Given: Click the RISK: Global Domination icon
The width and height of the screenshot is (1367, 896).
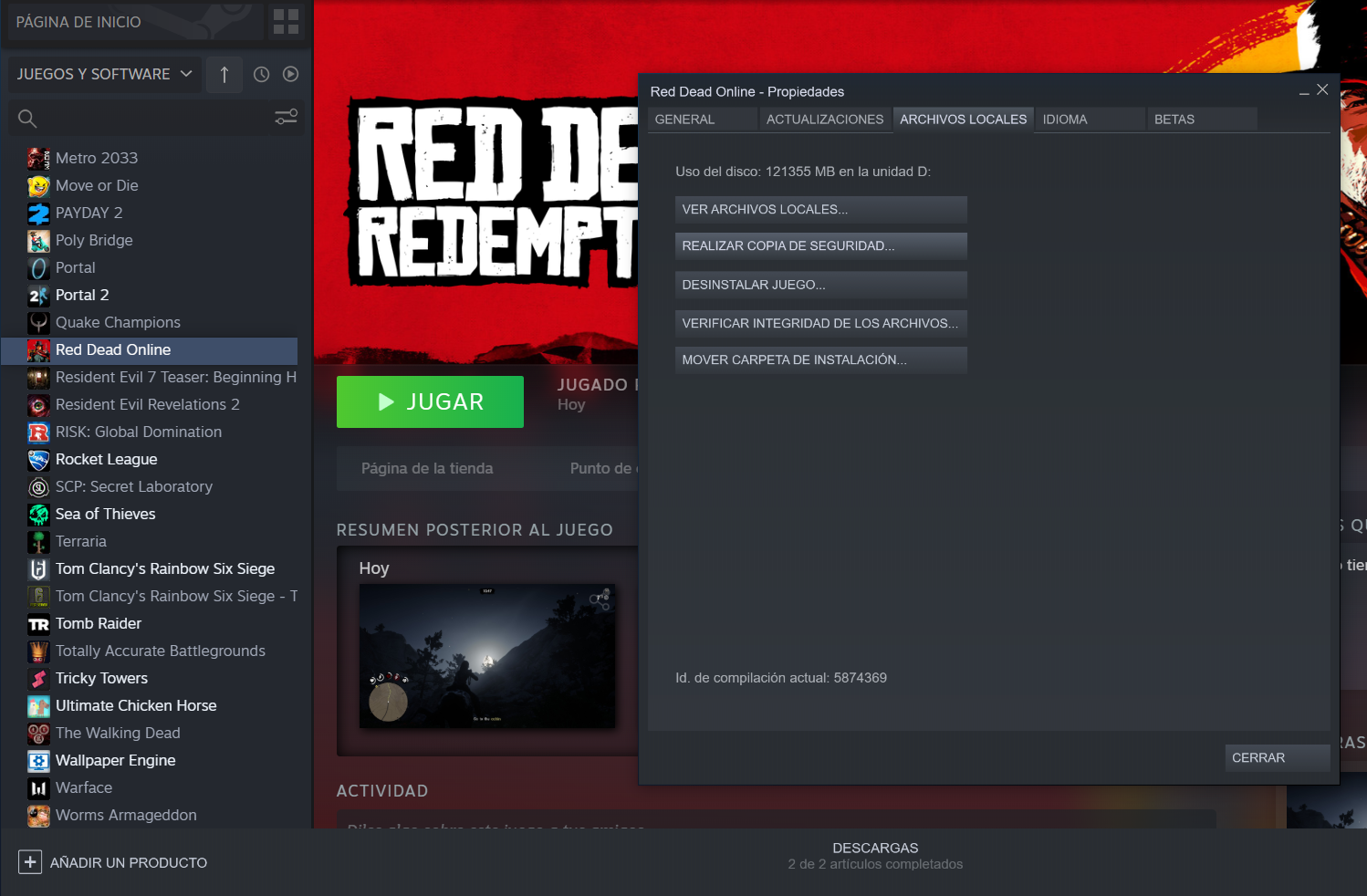Looking at the screenshot, I should coord(38,432).
